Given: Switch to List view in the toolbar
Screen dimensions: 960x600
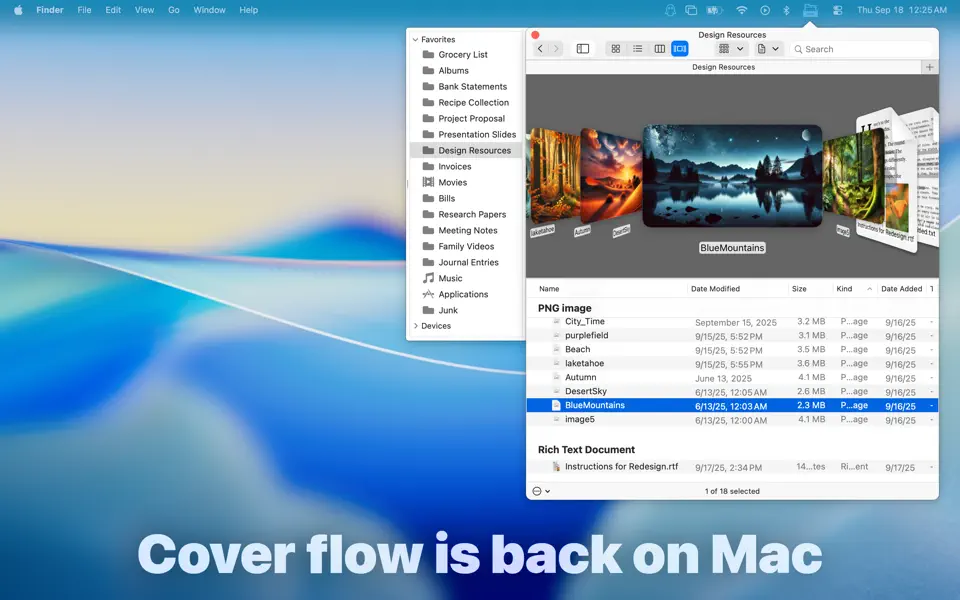Looking at the screenshot, I should pyautogui.click(x=637, y=48).
